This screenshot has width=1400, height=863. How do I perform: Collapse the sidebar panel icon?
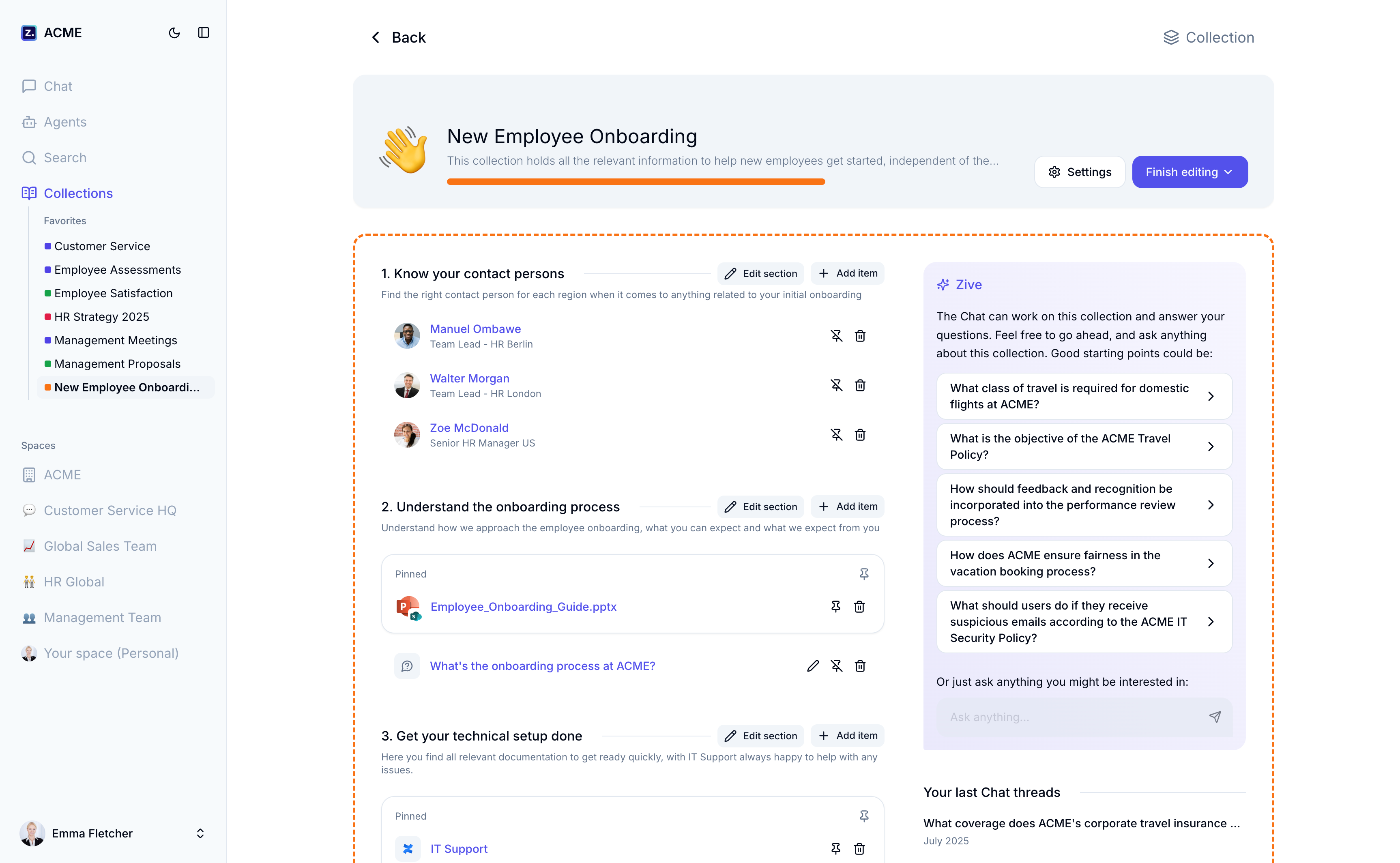pyautogui.click(x=204, y=32)
